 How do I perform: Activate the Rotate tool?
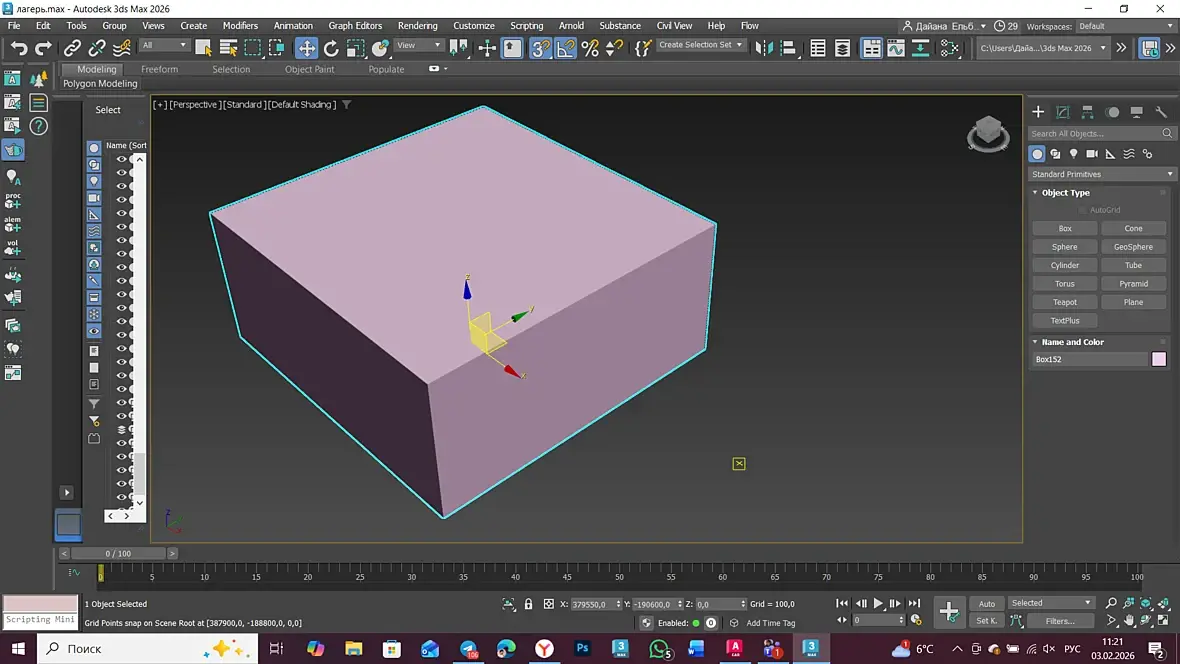331,48
